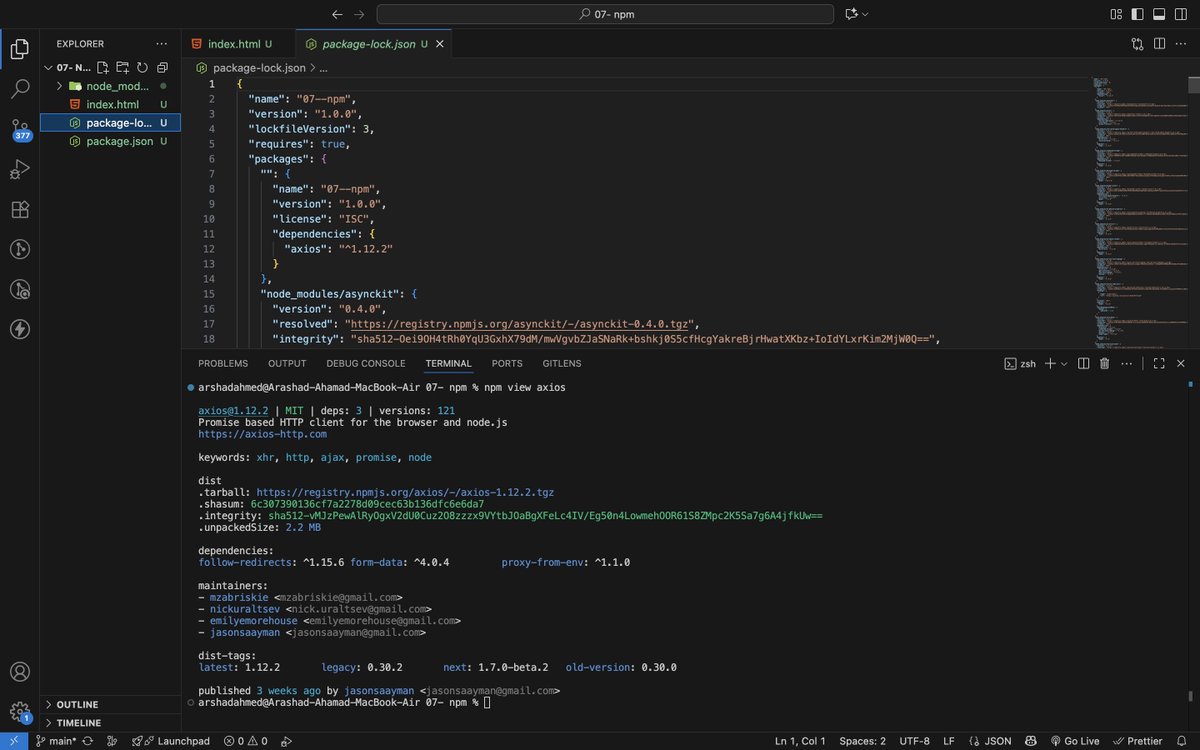The width and height of the screenshot is (1200, 750).
Task: Maximize the terminal panel size
Action: coord(1160,364)
